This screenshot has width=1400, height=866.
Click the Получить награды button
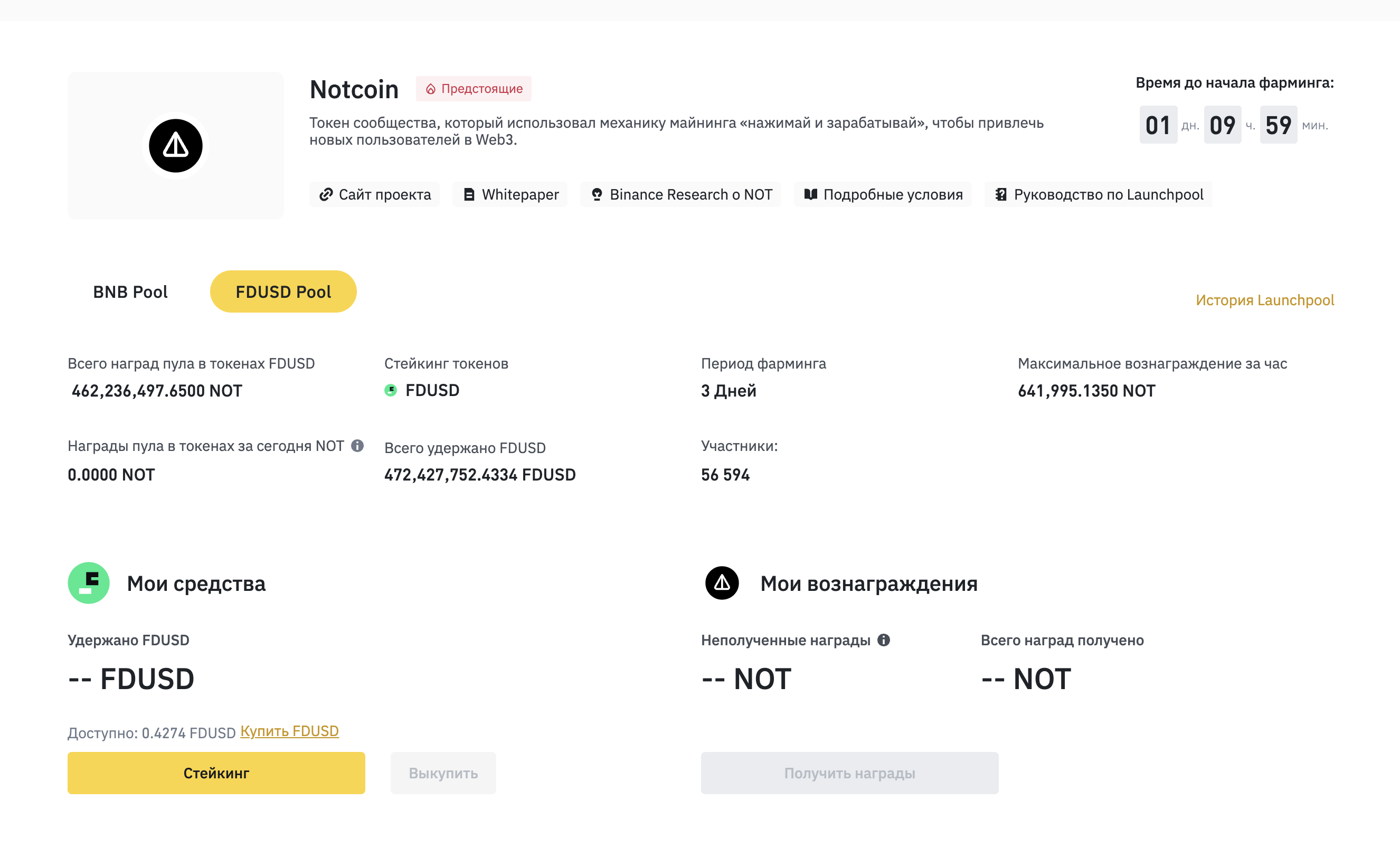pos(850,773)
